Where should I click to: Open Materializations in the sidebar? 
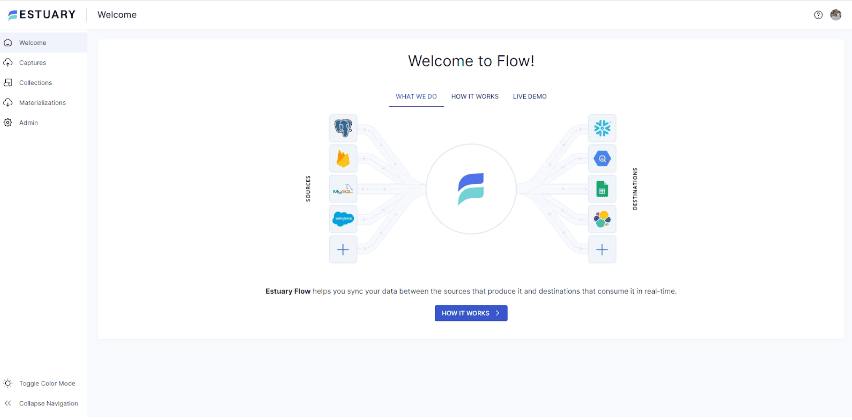coord(43,103)
